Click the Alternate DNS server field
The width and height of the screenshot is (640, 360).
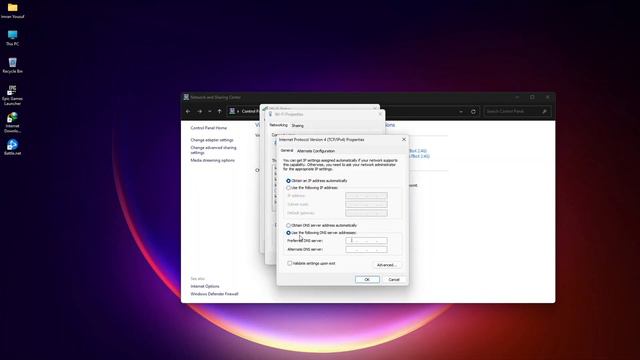click(x=367, y=249)
